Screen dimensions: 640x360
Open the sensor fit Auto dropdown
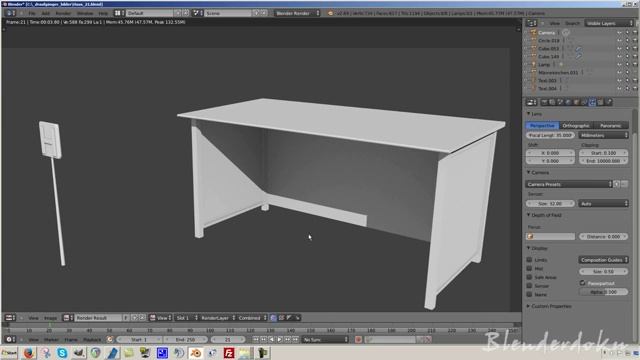603,203
